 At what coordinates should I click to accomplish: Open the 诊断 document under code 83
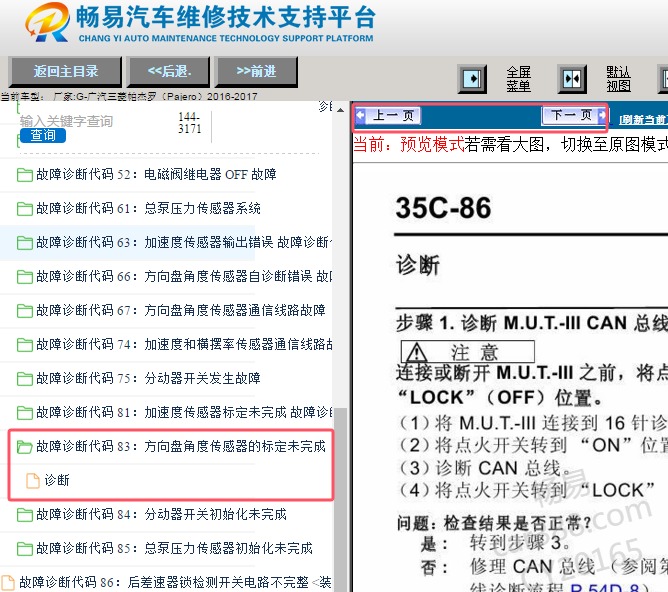click(x=57, y=480)
